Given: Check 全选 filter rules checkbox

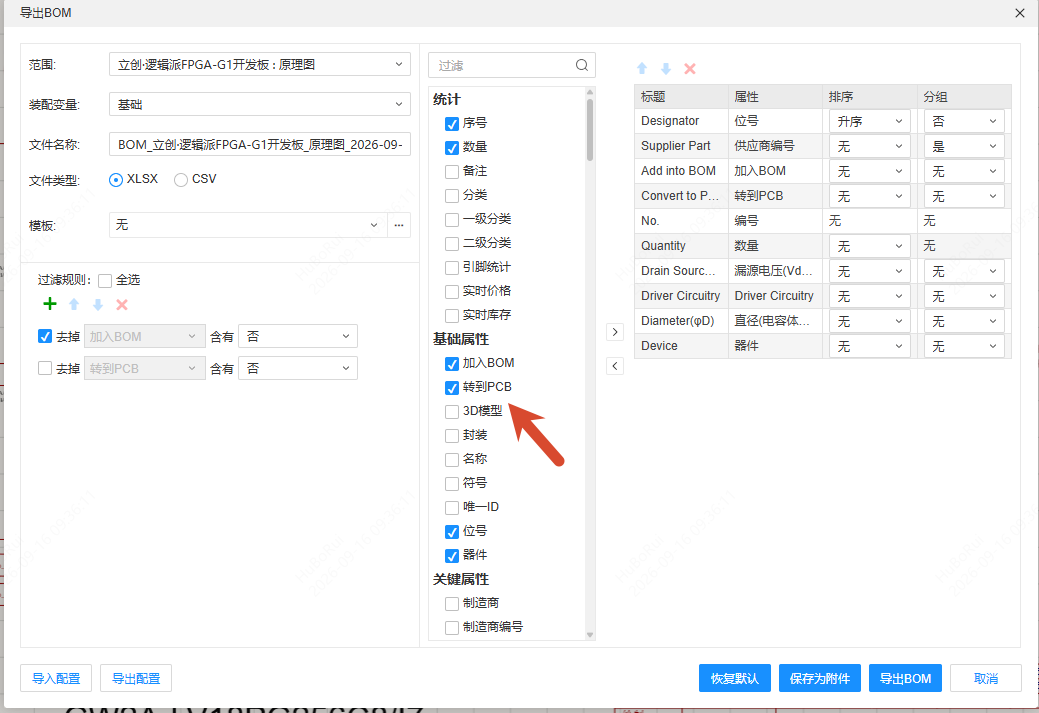Looking at the screenshot, I should click(105, 281).
